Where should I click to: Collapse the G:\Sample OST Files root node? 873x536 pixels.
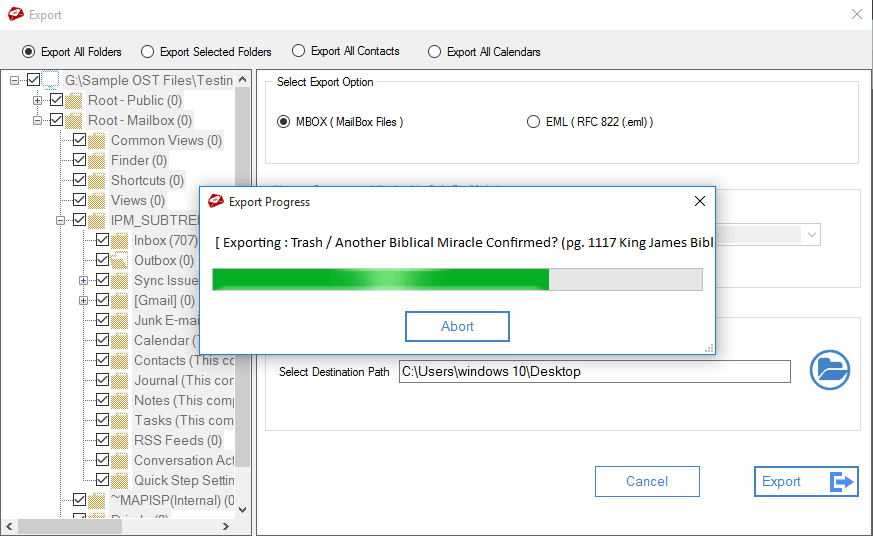(14, 80)
